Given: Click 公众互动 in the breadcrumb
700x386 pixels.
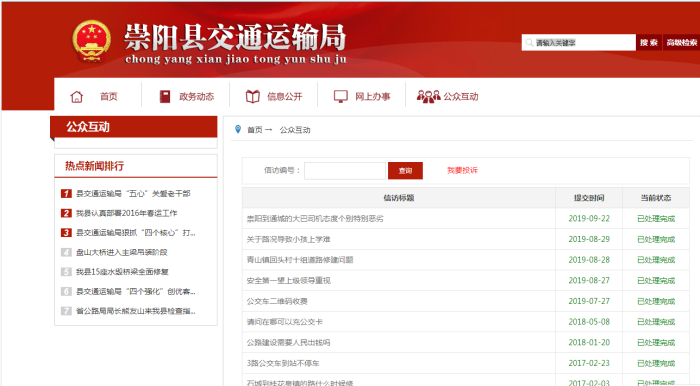Looking at the screenshot, I should pos(295,130).
